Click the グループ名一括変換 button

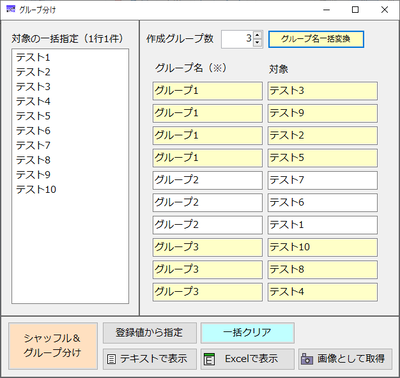pyautogui.click(x=316, y=39)
